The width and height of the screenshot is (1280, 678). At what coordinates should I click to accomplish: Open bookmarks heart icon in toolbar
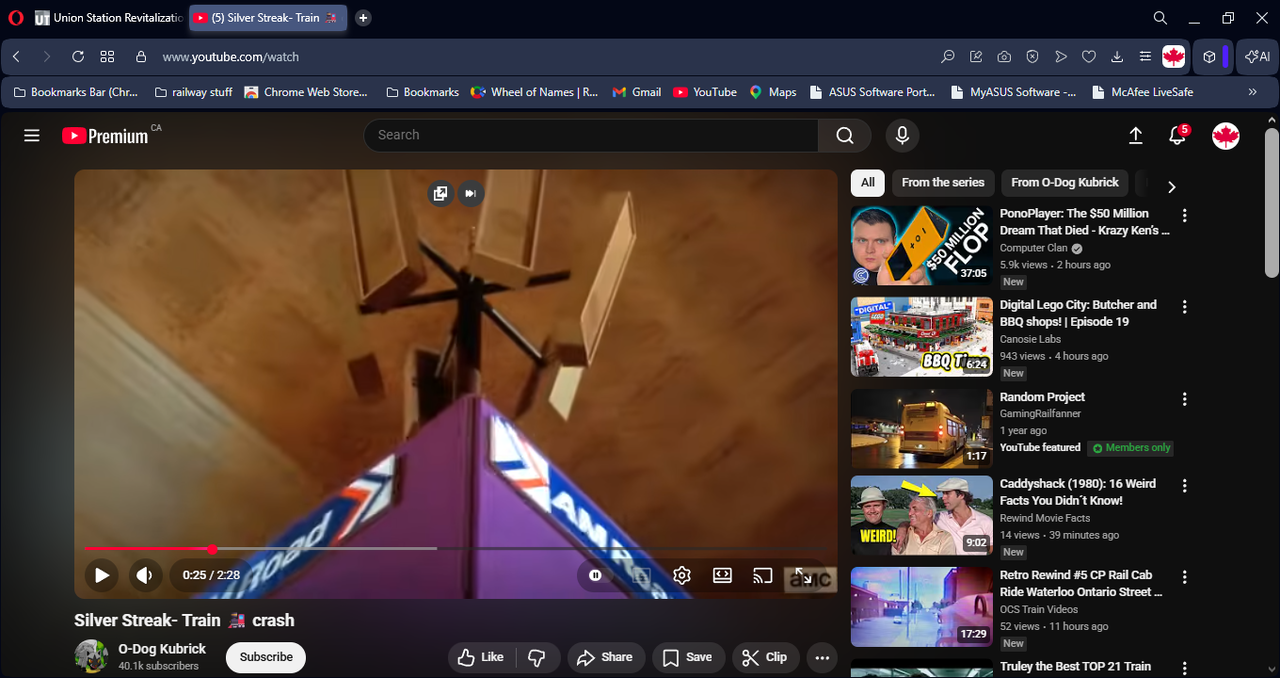[1089, 57]
